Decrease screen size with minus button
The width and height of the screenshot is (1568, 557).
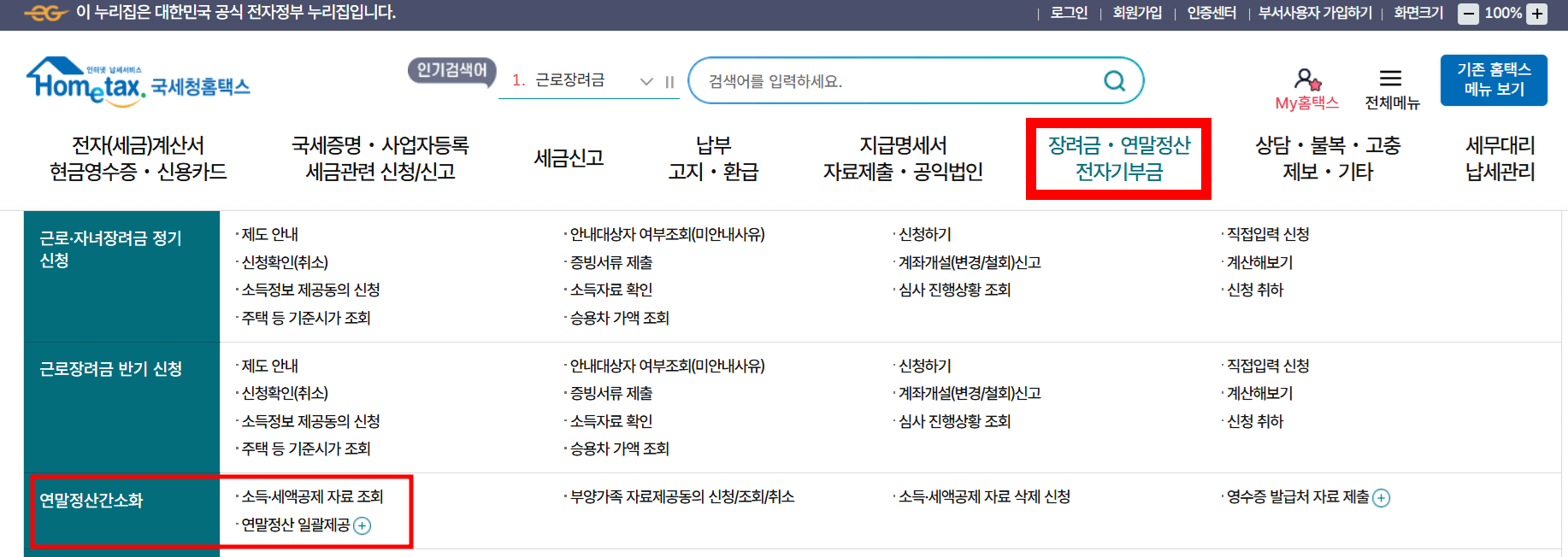coord(1468,14)
